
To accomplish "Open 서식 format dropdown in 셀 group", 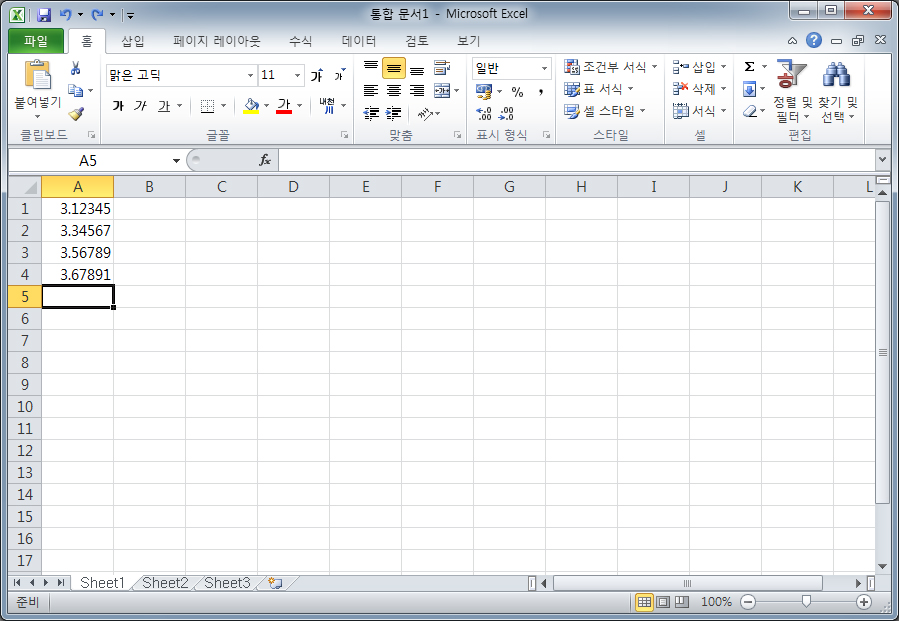I will (x=699, y=111).
